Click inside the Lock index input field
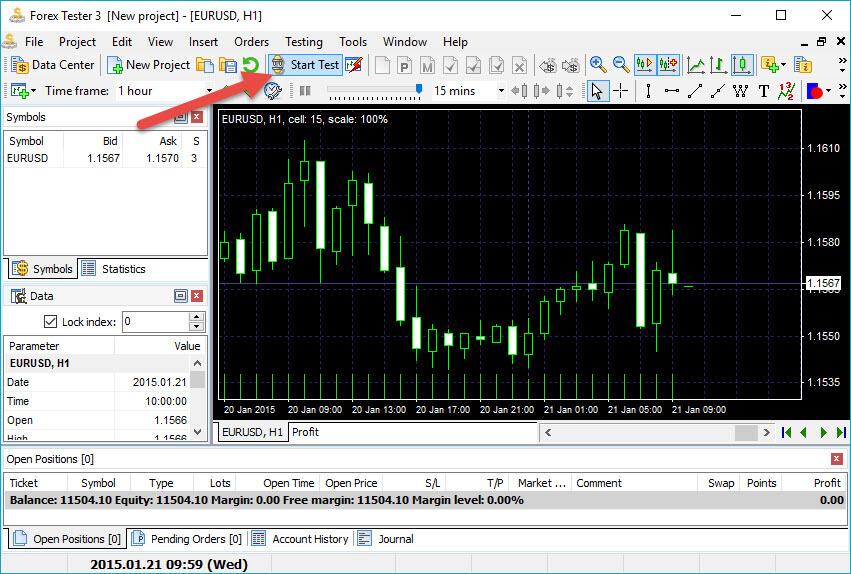This screenshot has width=851, height=574. pos(155,322)
